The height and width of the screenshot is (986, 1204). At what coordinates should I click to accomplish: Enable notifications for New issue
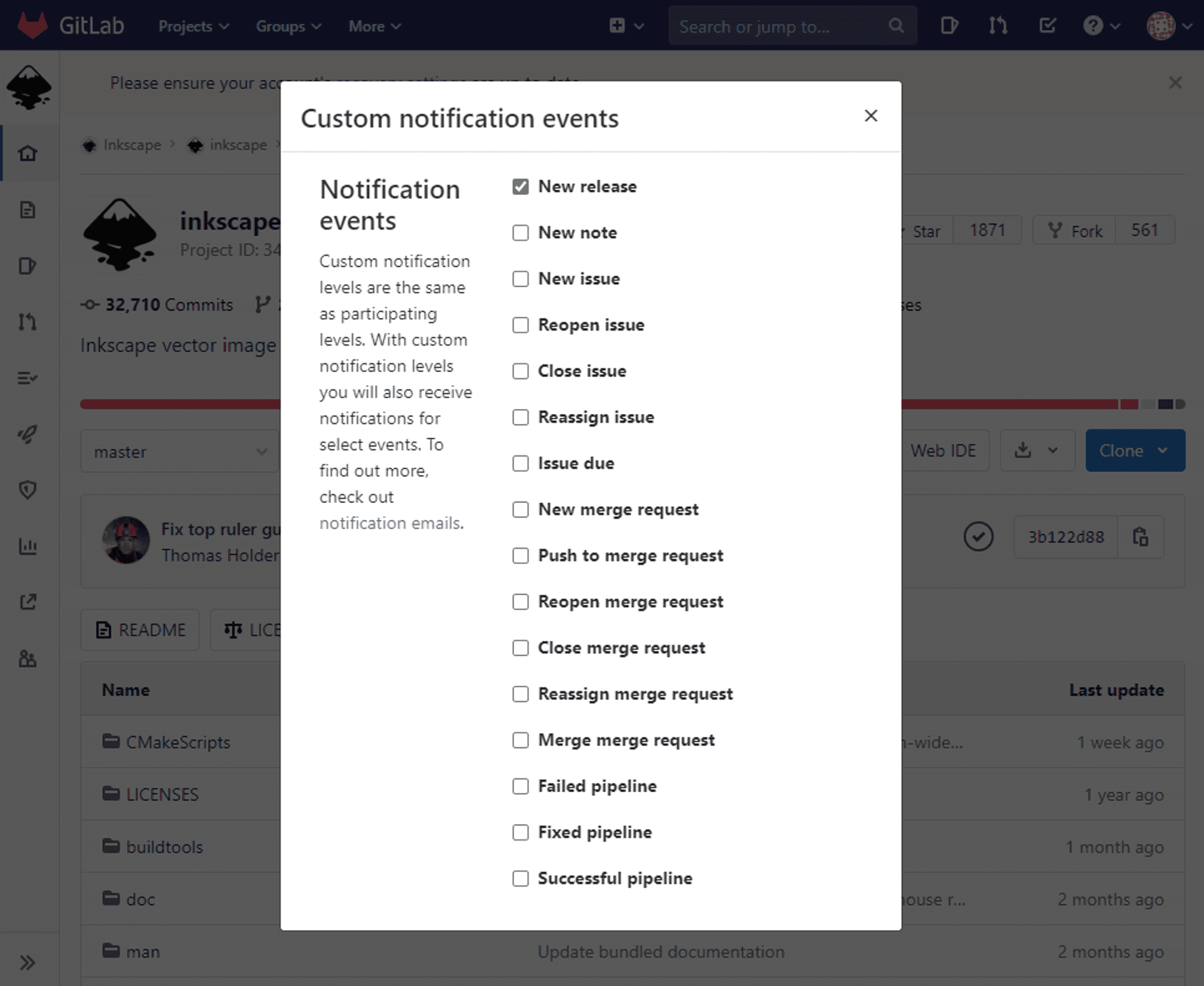point(520,279)
